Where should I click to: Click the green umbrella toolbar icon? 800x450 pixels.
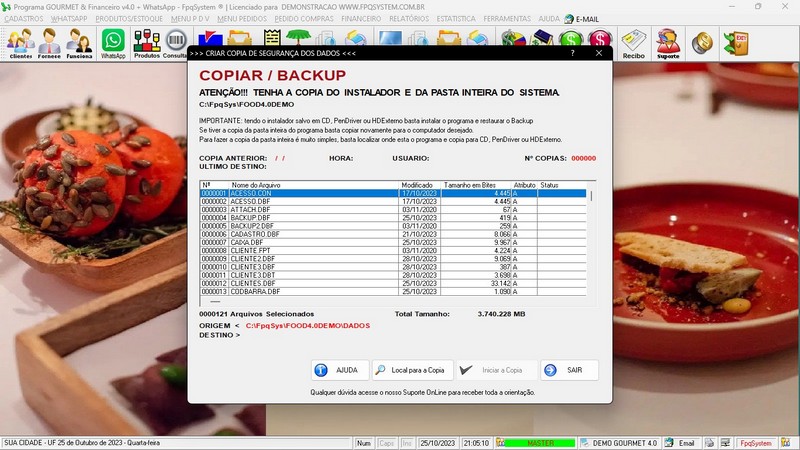[298, 37]
